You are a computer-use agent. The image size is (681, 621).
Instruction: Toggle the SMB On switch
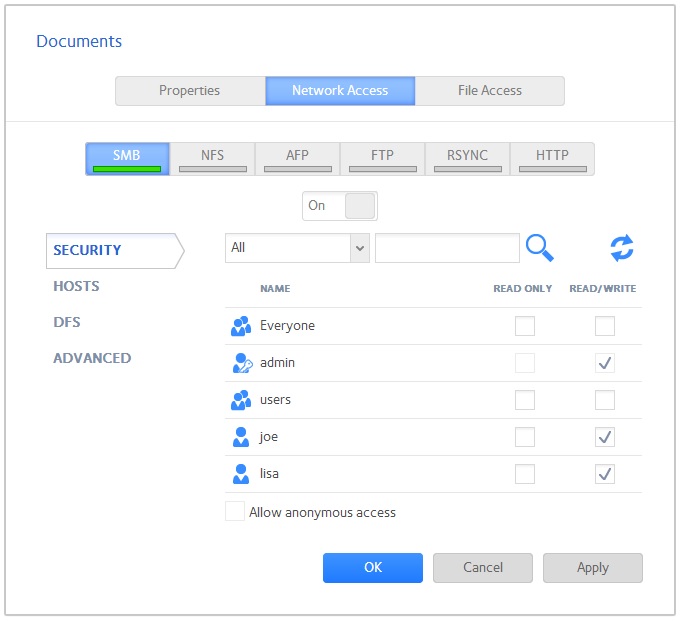pos(340,206)
